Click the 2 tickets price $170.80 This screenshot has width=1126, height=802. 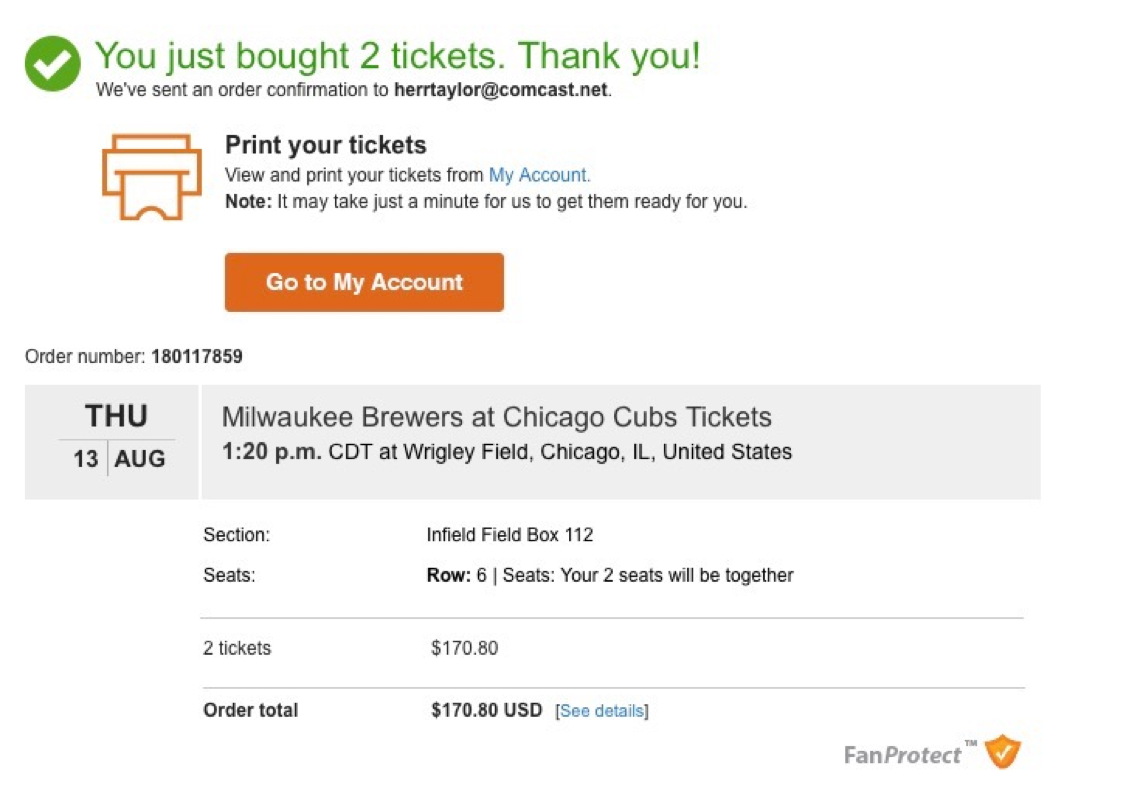coord(464,648)
